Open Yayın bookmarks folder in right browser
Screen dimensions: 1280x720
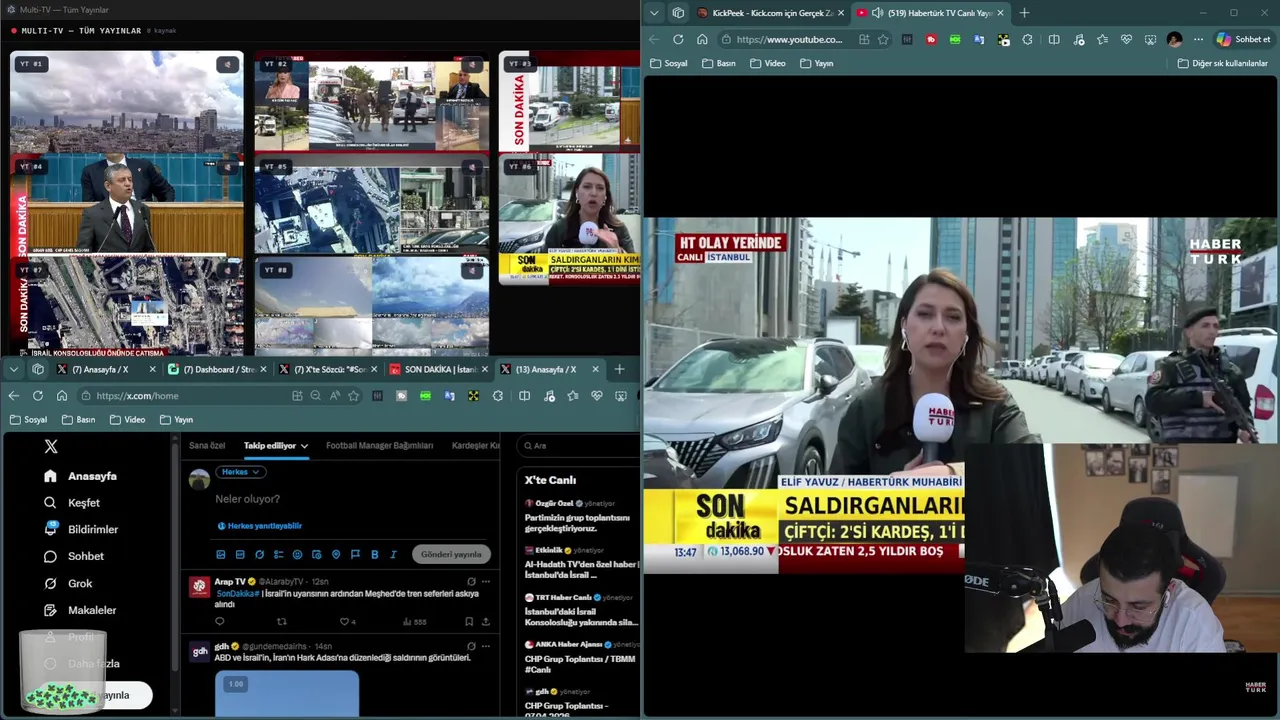click(x=817, y=63)
